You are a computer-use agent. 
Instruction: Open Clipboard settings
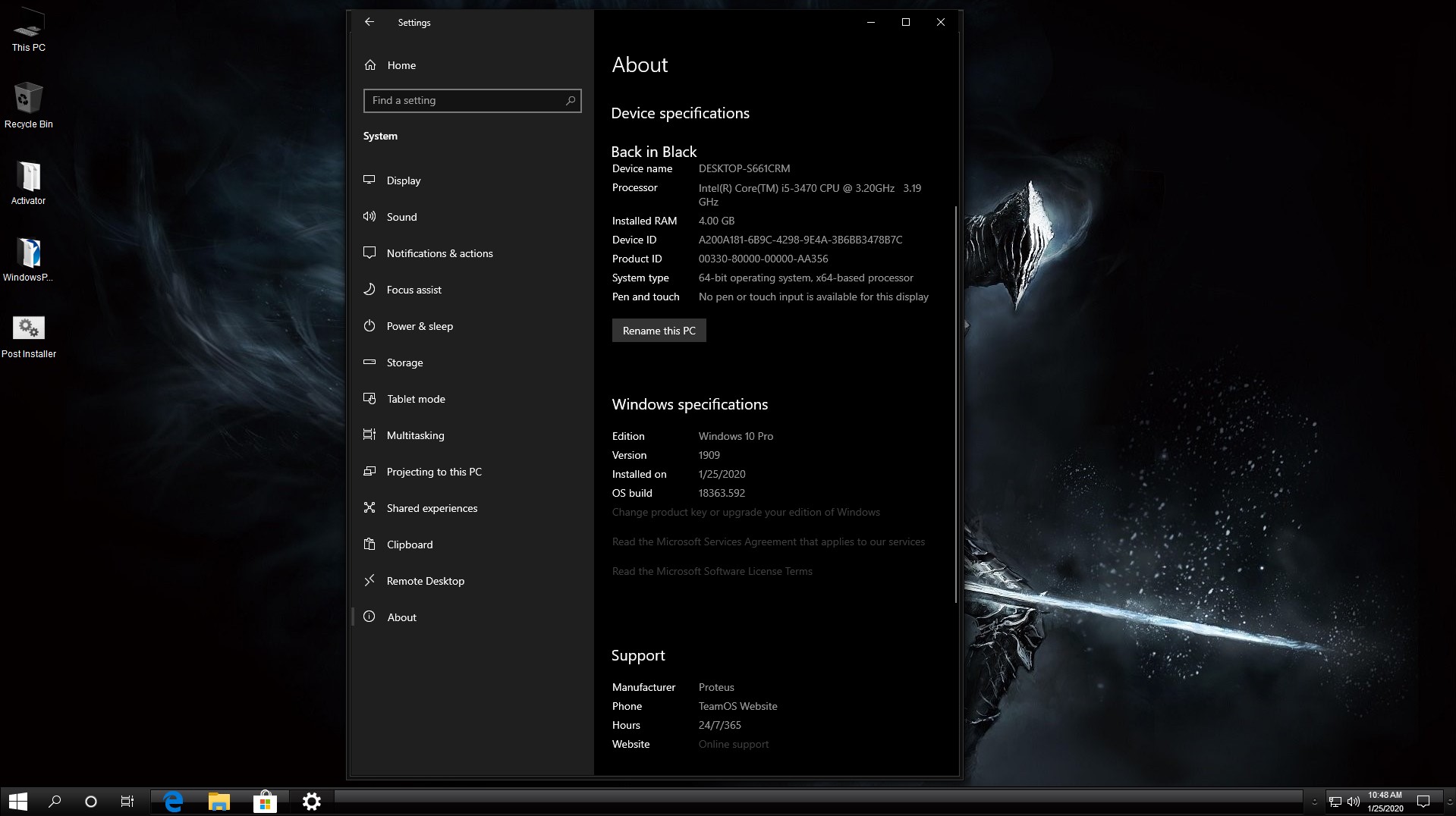(472, 545)
